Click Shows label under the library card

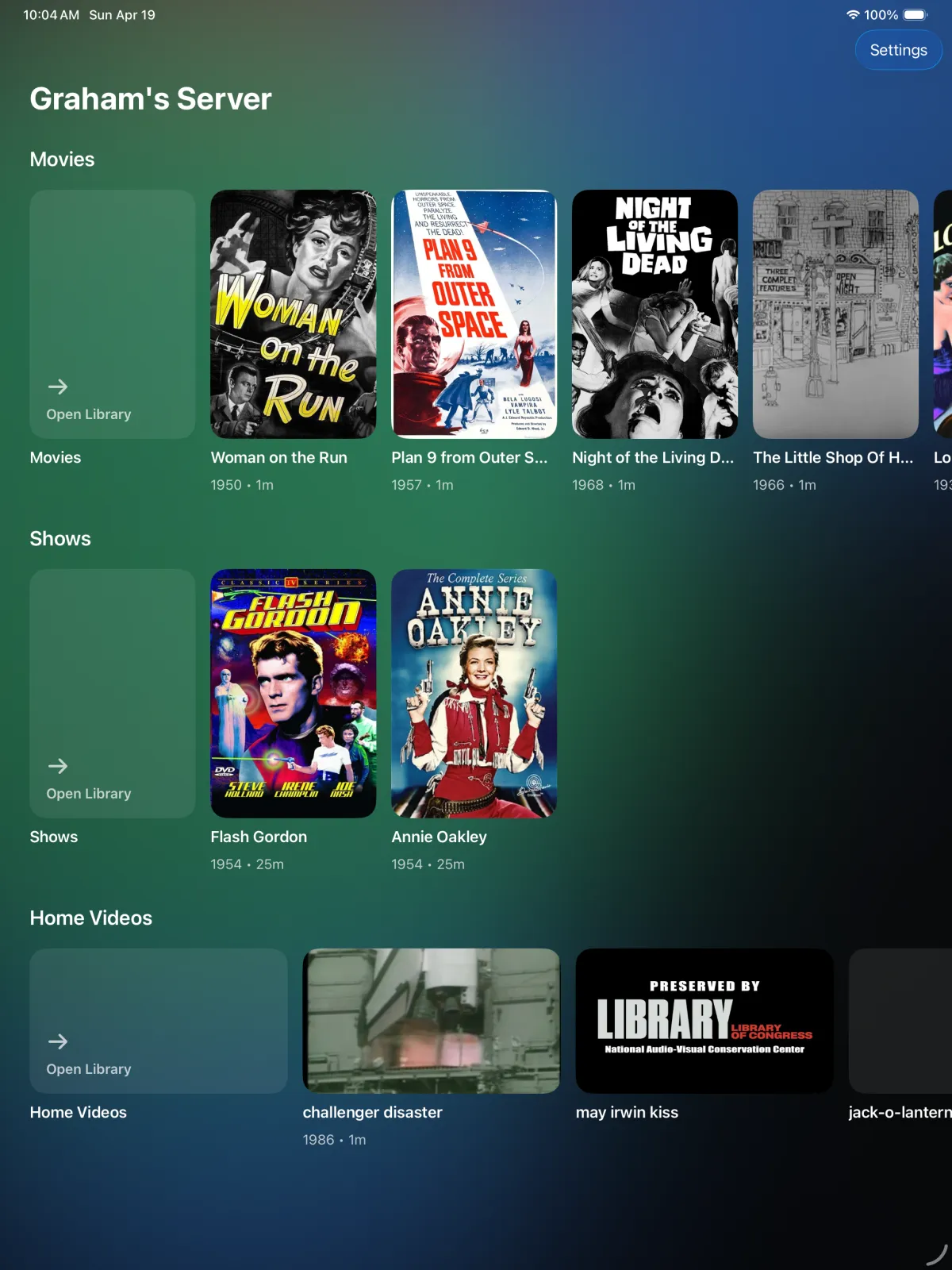54,837
